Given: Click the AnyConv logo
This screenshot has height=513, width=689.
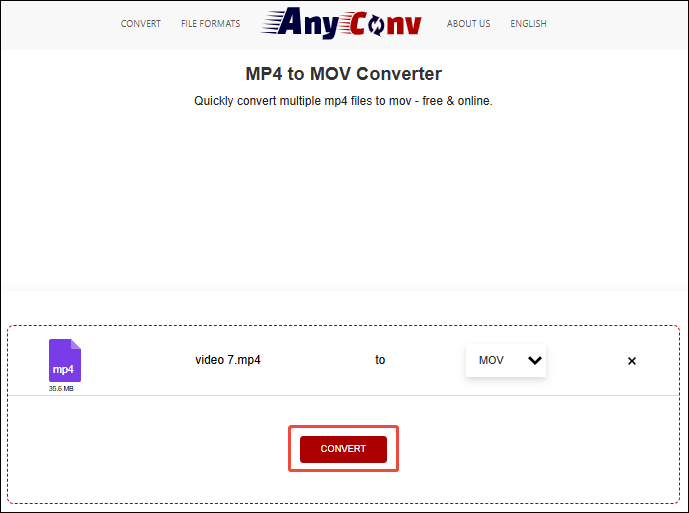Looking at the screenshot, I should (x=341, y=23).
